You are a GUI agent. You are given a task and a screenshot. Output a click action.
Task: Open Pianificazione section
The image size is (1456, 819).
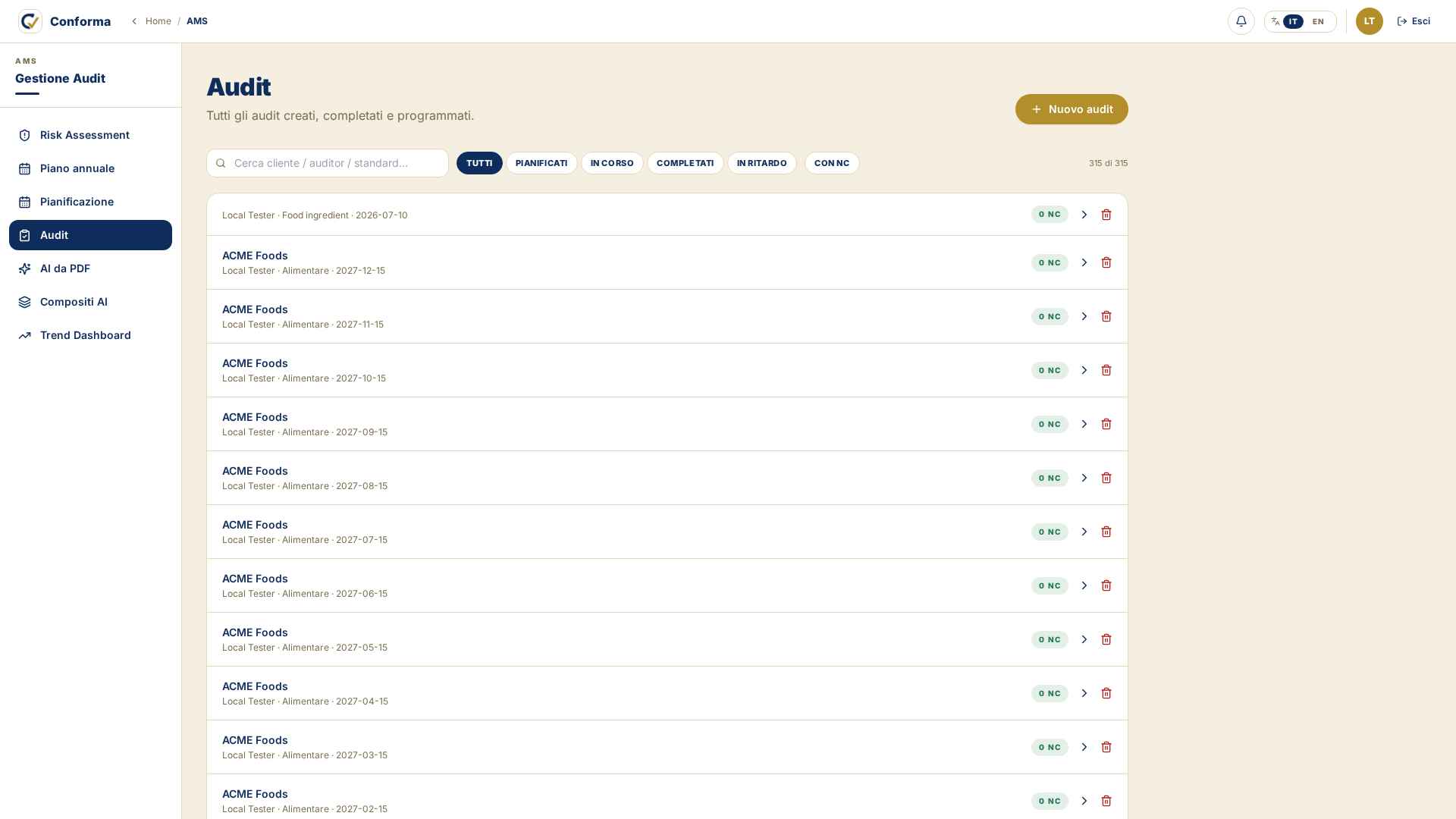point(90,202)
